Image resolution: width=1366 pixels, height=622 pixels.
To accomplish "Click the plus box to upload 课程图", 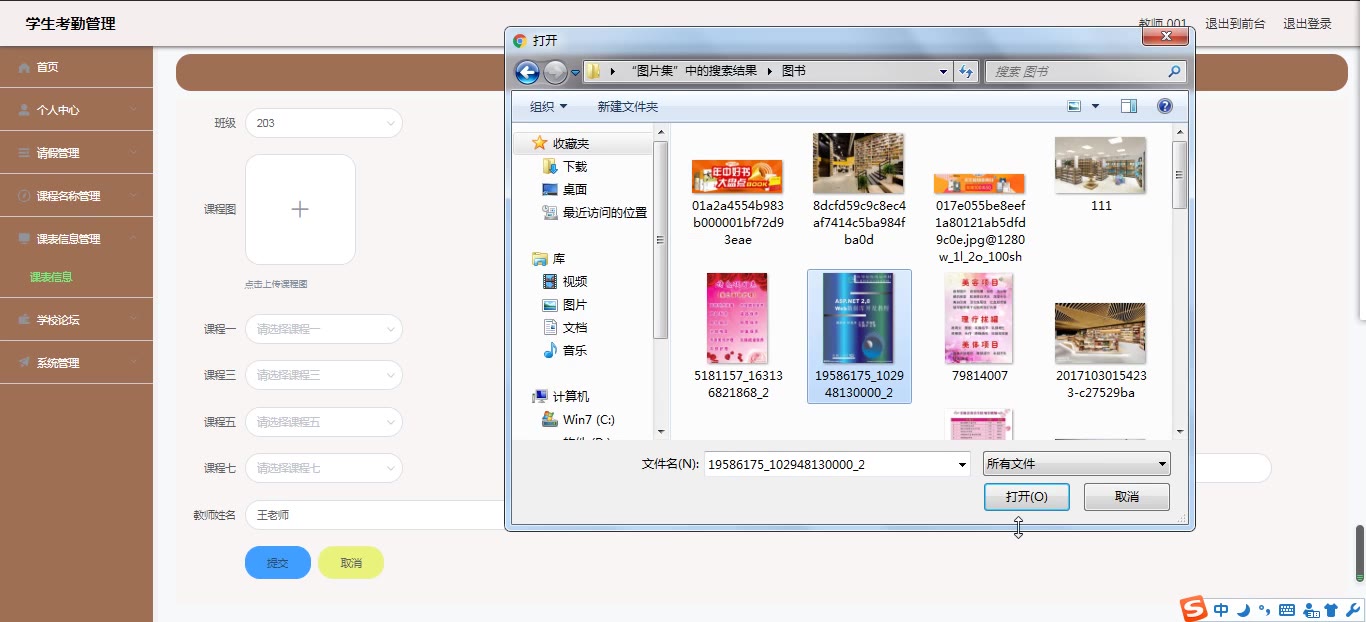I will tap(300, 209).
